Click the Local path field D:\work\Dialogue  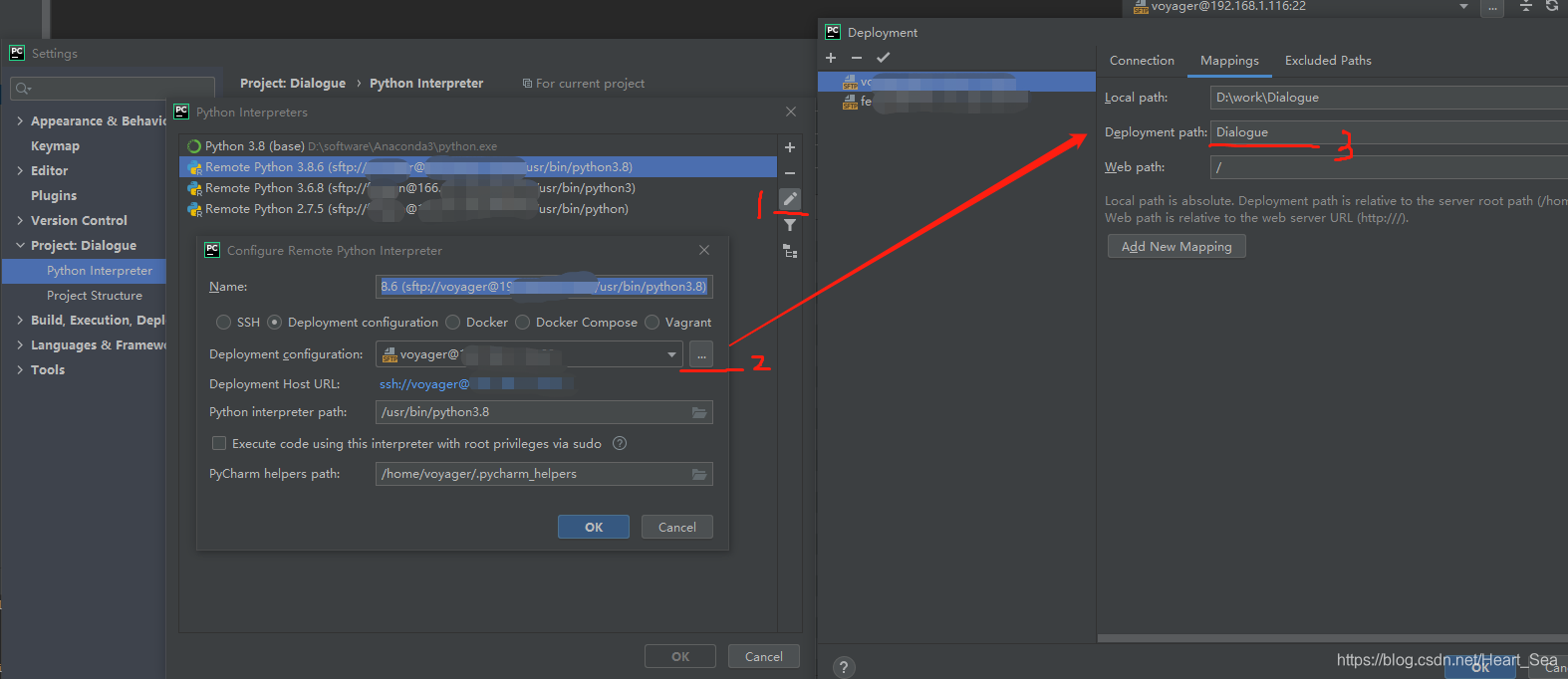pos(1389,98)
